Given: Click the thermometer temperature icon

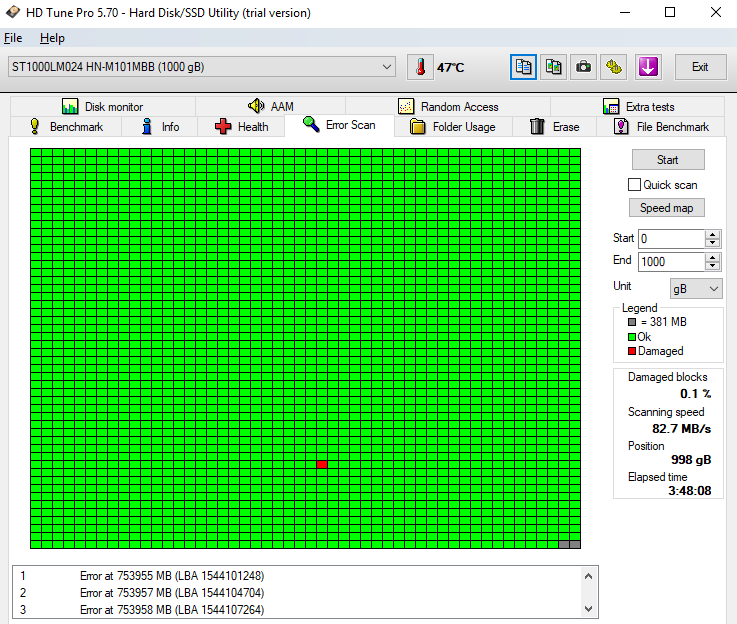Looking at the screenshot, I should 420,67.
